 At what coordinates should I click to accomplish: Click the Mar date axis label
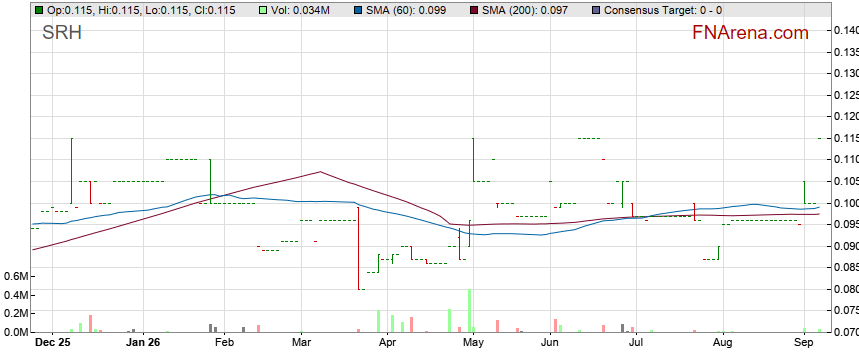coord(301,343)
